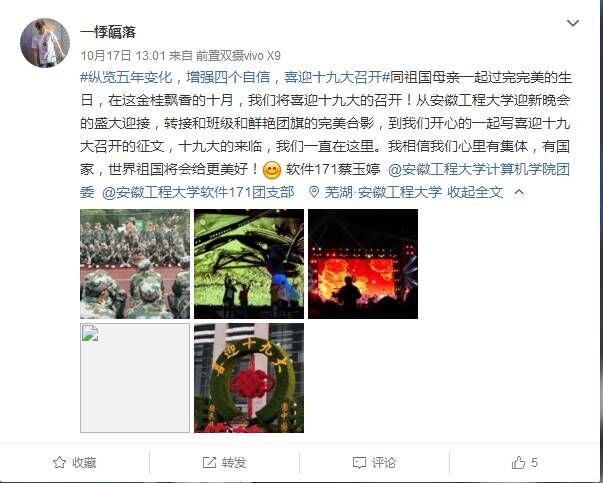This screenshot has height=483, width=603.
Task: Open the @安徽工程大学软件171团支部 mention
Action: [x=198, y=192]
